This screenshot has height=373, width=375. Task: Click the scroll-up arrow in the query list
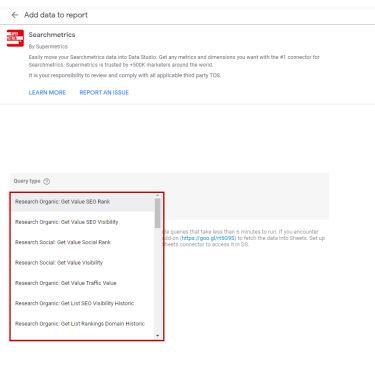158,196
